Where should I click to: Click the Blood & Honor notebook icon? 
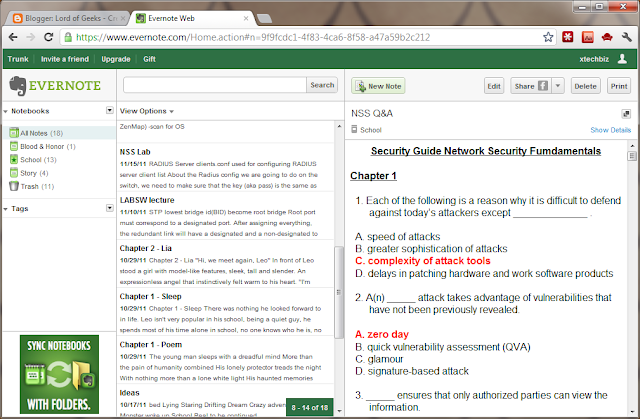(x=14, y=146)
